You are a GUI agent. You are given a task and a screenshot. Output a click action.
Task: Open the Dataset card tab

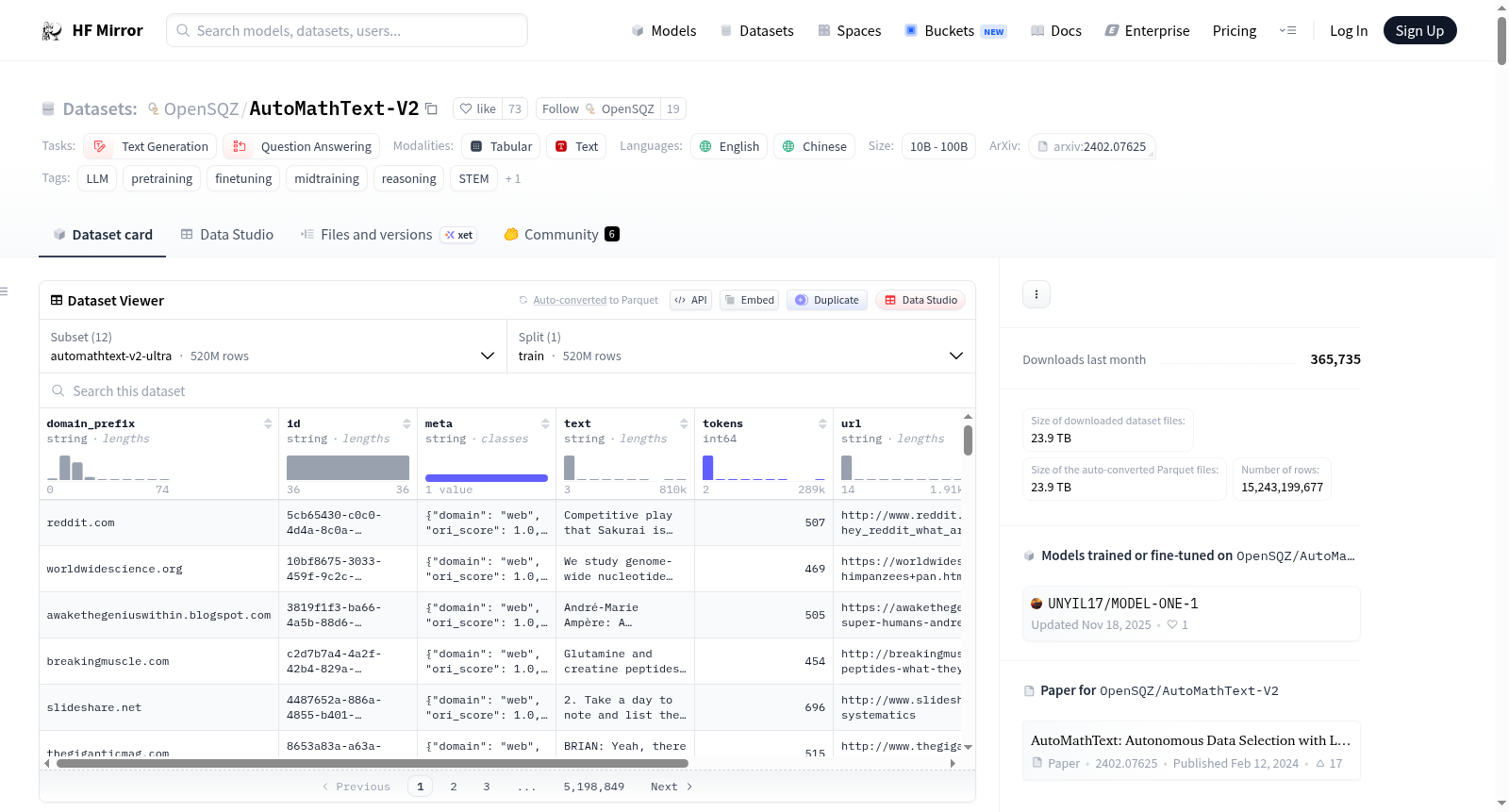click(103, 235)
